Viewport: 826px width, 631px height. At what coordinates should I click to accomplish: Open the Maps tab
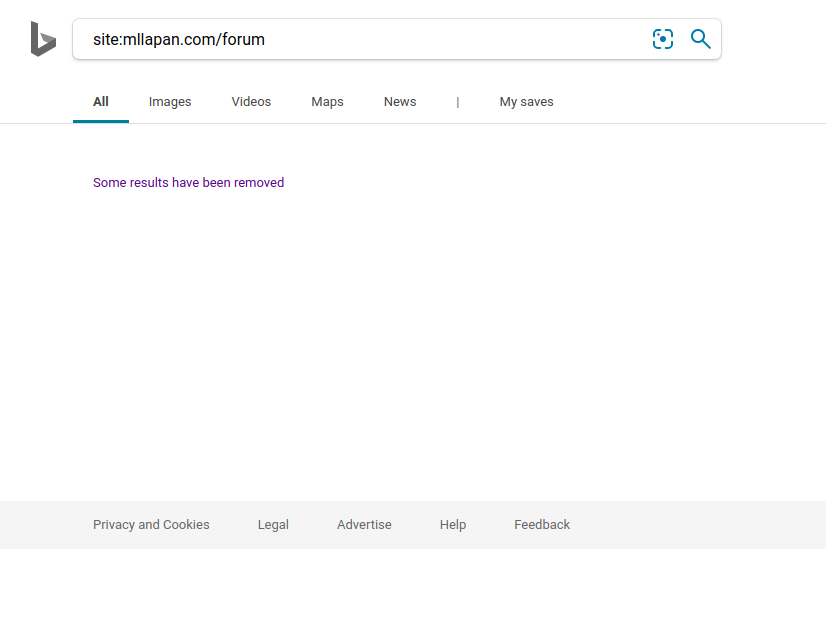[x=327, y=102]
